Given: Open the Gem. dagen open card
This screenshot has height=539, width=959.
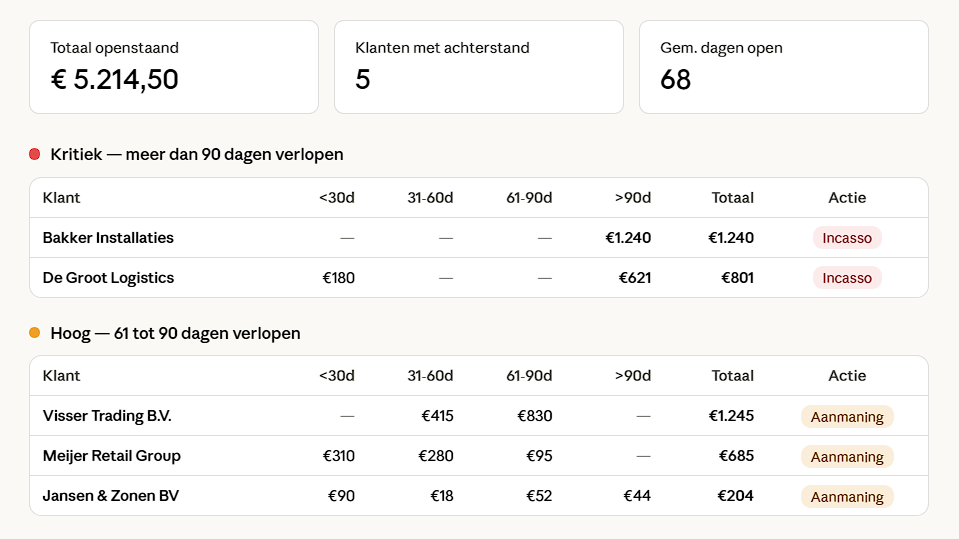Looking at the screenshot, I should 783,67.
